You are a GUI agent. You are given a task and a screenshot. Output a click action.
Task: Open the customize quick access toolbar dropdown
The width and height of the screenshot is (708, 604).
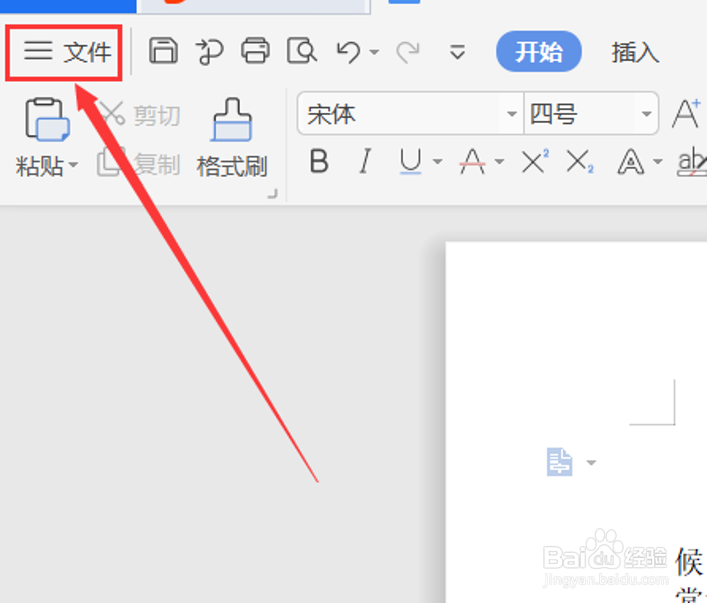457,52
